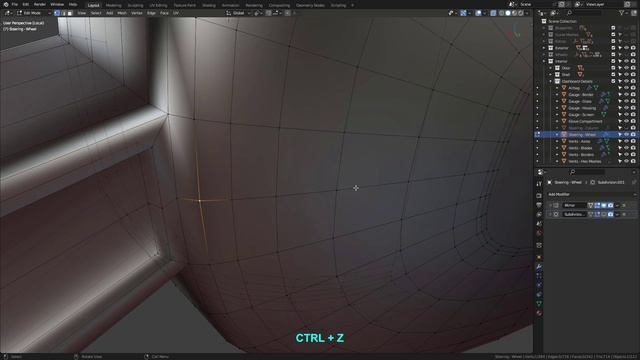640x360 pixels.
Task: Click outliner filter funnel icon
Action: tap(622, 13)
